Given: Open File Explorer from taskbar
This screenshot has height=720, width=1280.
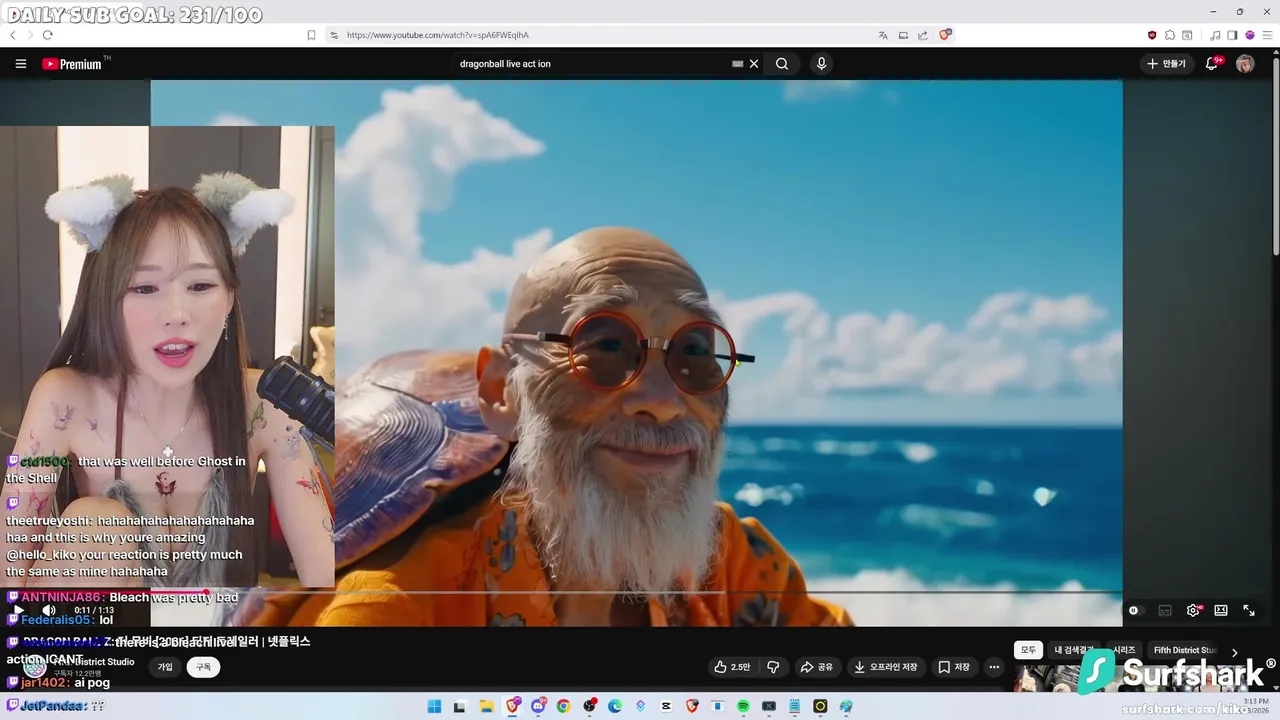Looking at the screenshot, I should pyautogui.click(x=486, y=706).
